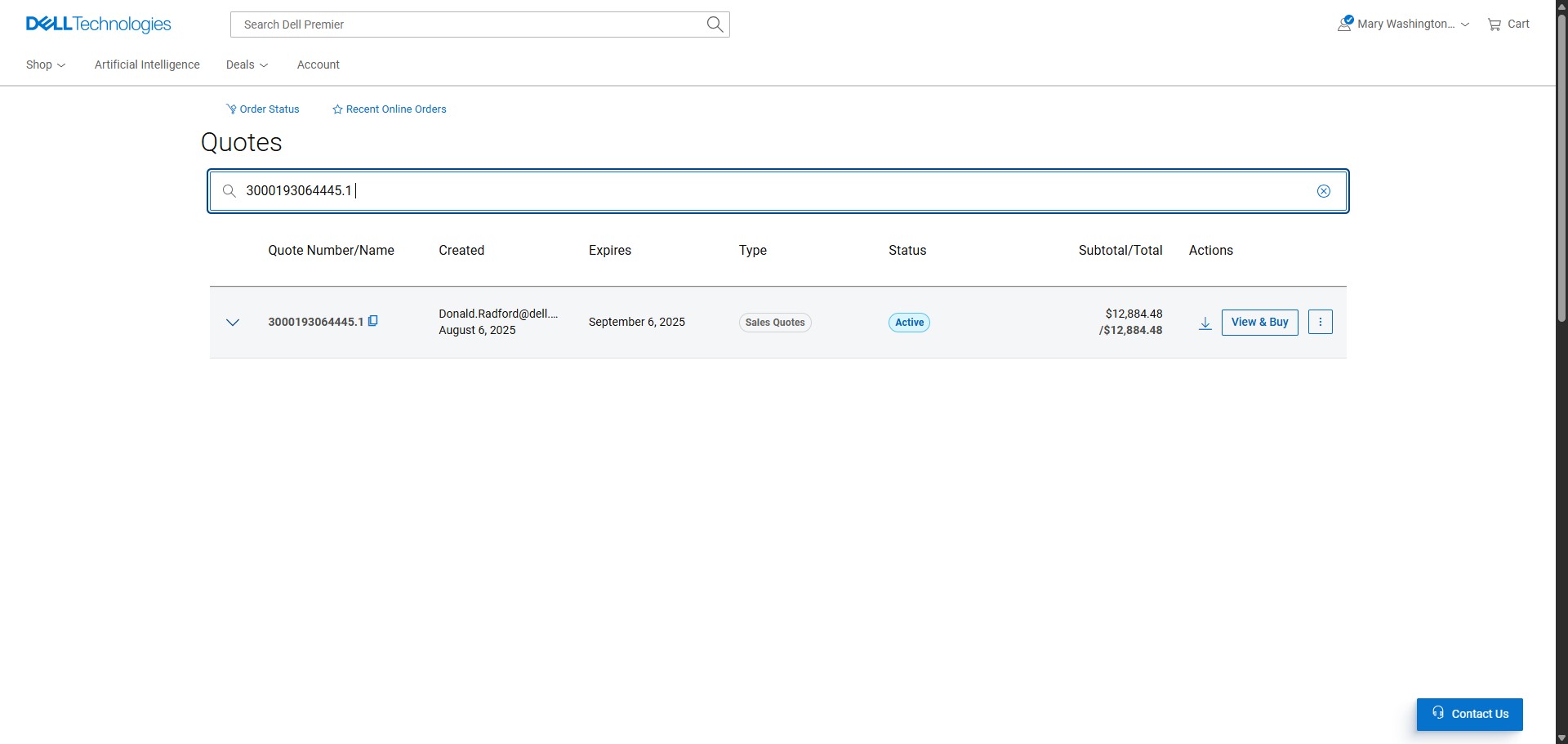Open the Mary Washington account dropdown

[x=1402, y=24]
